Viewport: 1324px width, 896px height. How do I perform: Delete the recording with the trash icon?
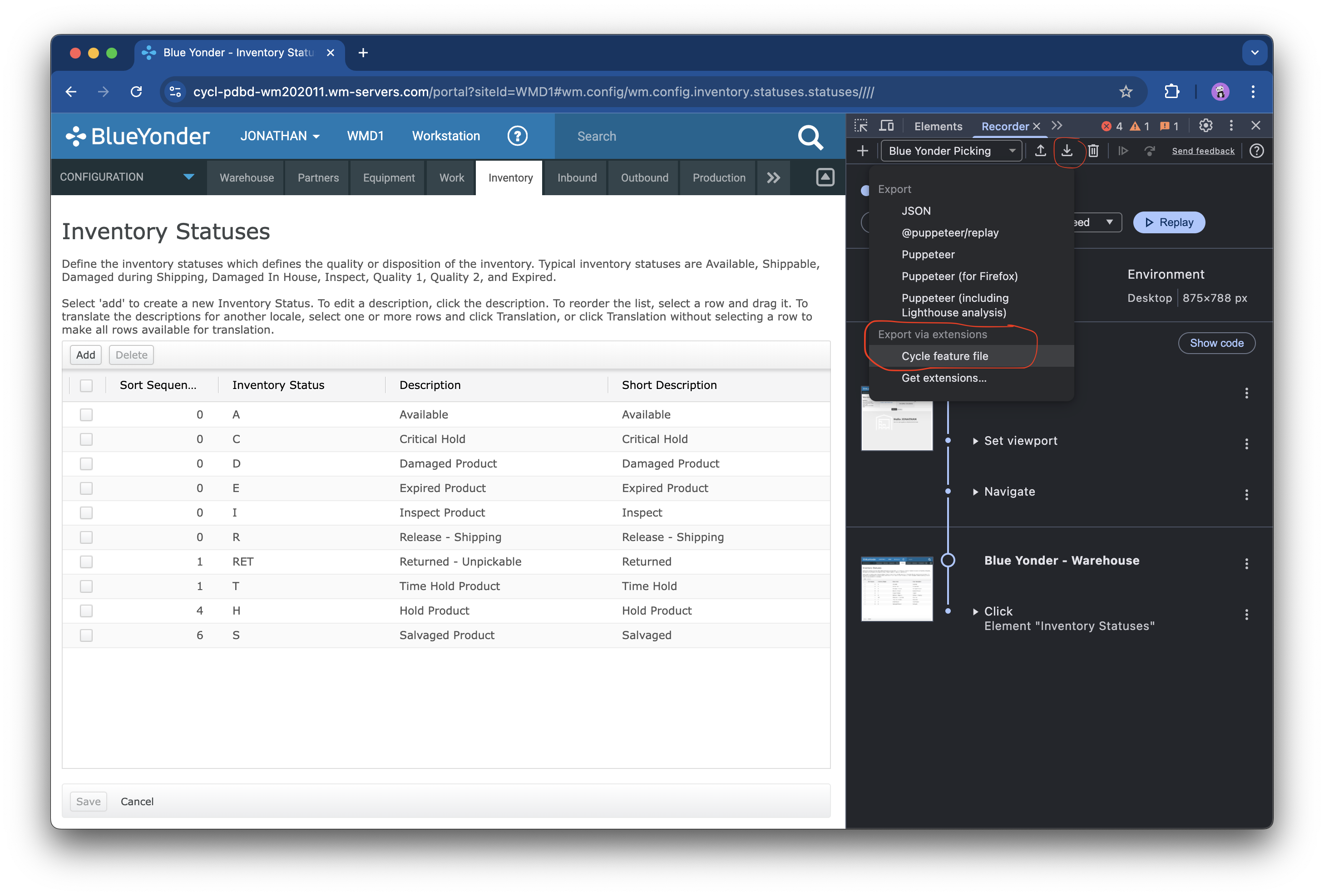(1093, 151)
